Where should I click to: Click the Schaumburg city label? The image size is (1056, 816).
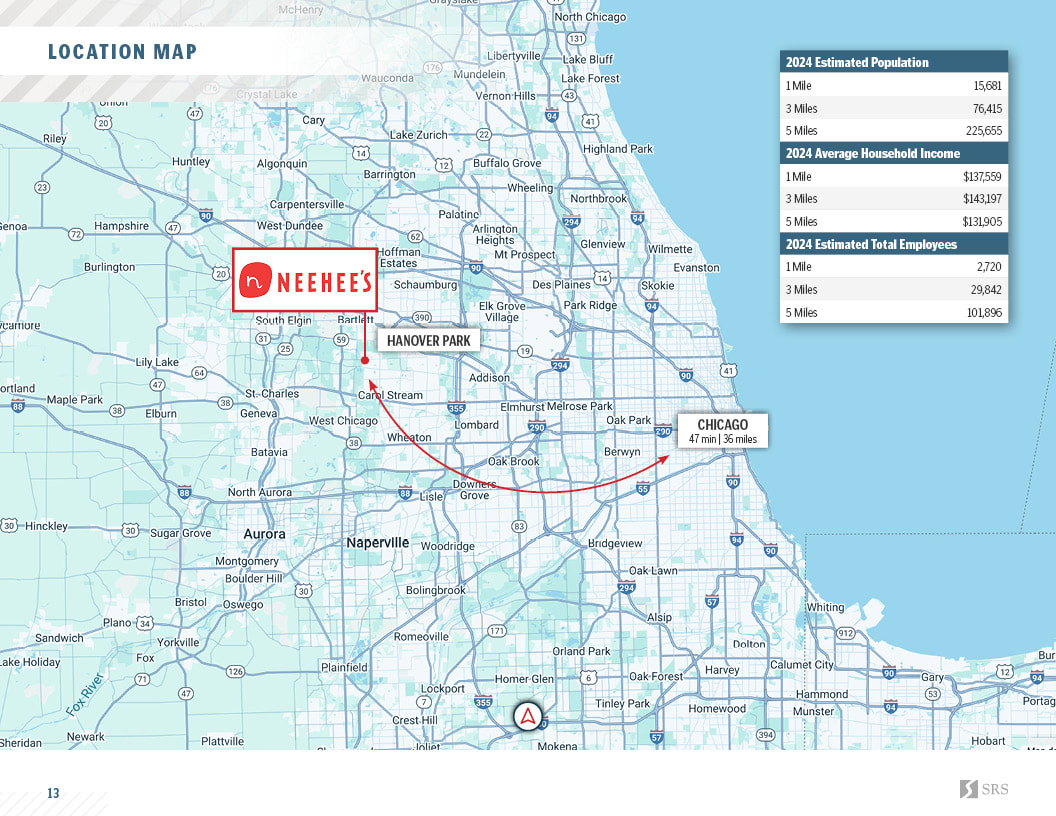[425, 285]
